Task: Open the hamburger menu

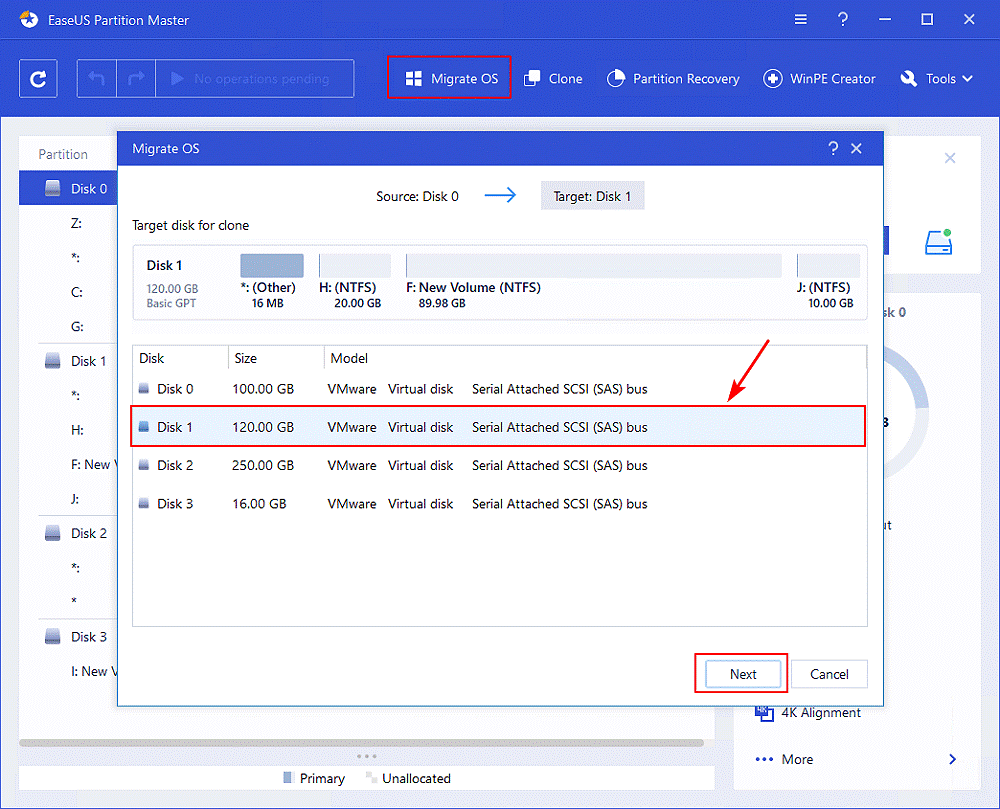Action: pos(799,19)
